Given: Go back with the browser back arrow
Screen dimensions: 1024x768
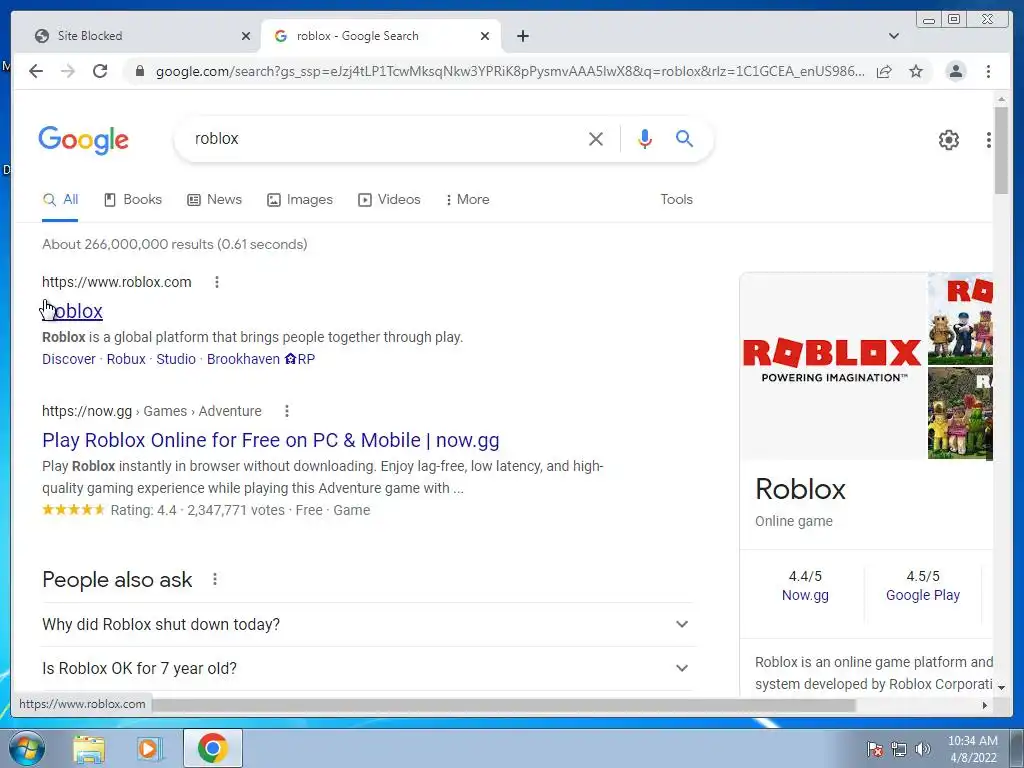Looking at the screenshot, I should click(36, 71).
